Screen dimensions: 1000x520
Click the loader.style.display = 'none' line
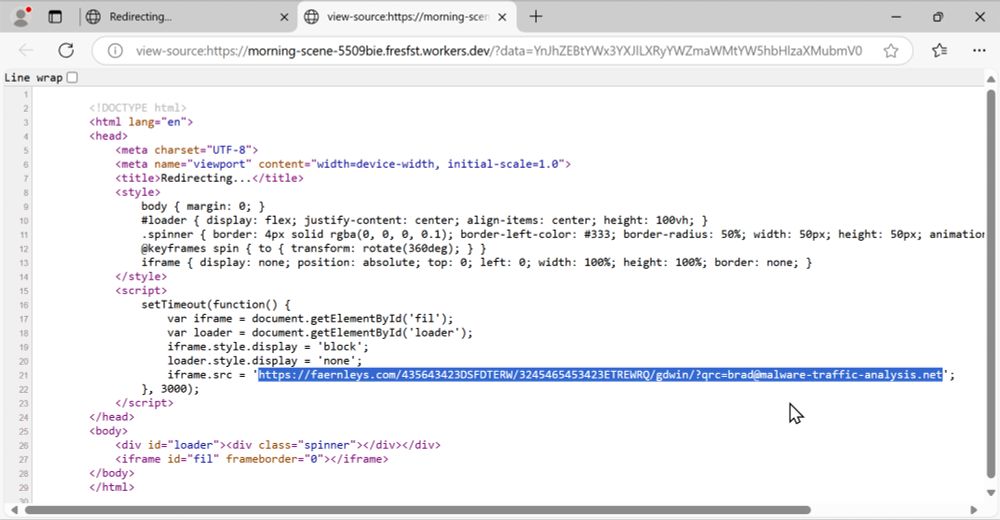coord(265,360)
